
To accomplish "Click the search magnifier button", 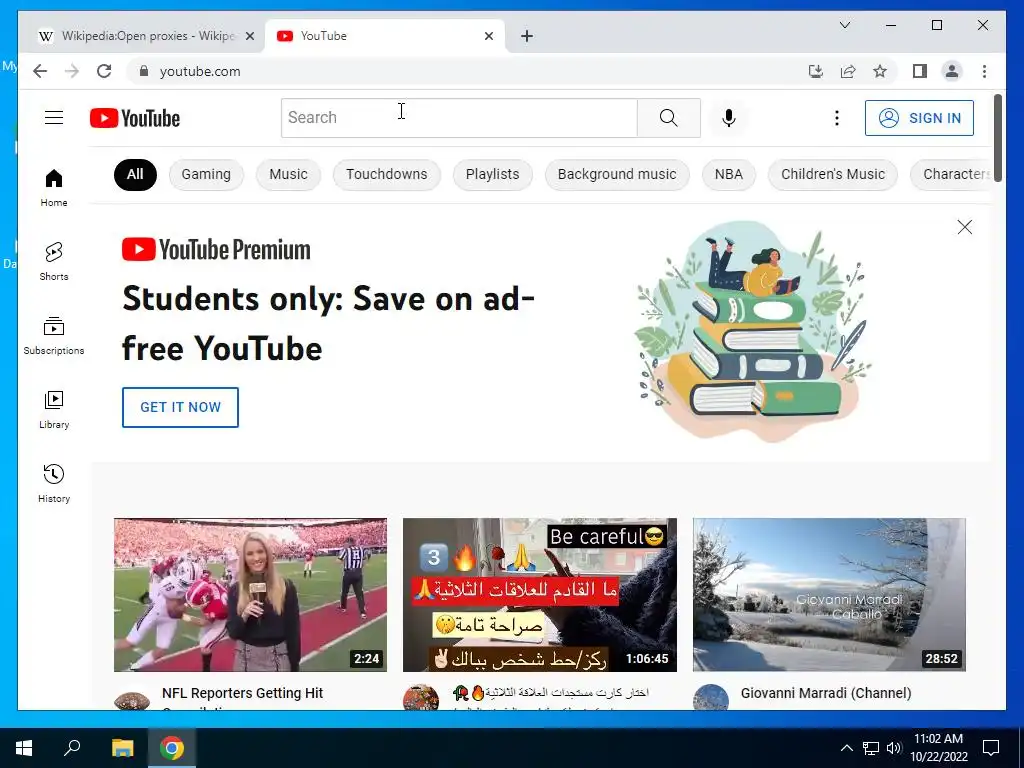I will pyautogui.click(x=669, y=118).
